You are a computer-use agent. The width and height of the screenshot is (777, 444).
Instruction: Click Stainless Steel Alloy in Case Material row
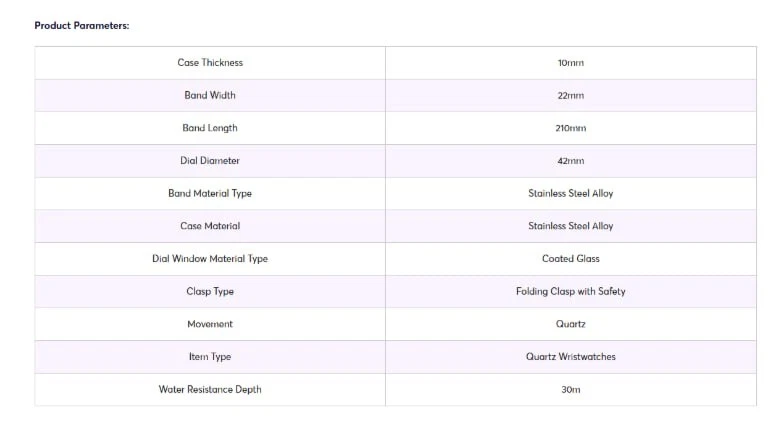tap(570, 226)
